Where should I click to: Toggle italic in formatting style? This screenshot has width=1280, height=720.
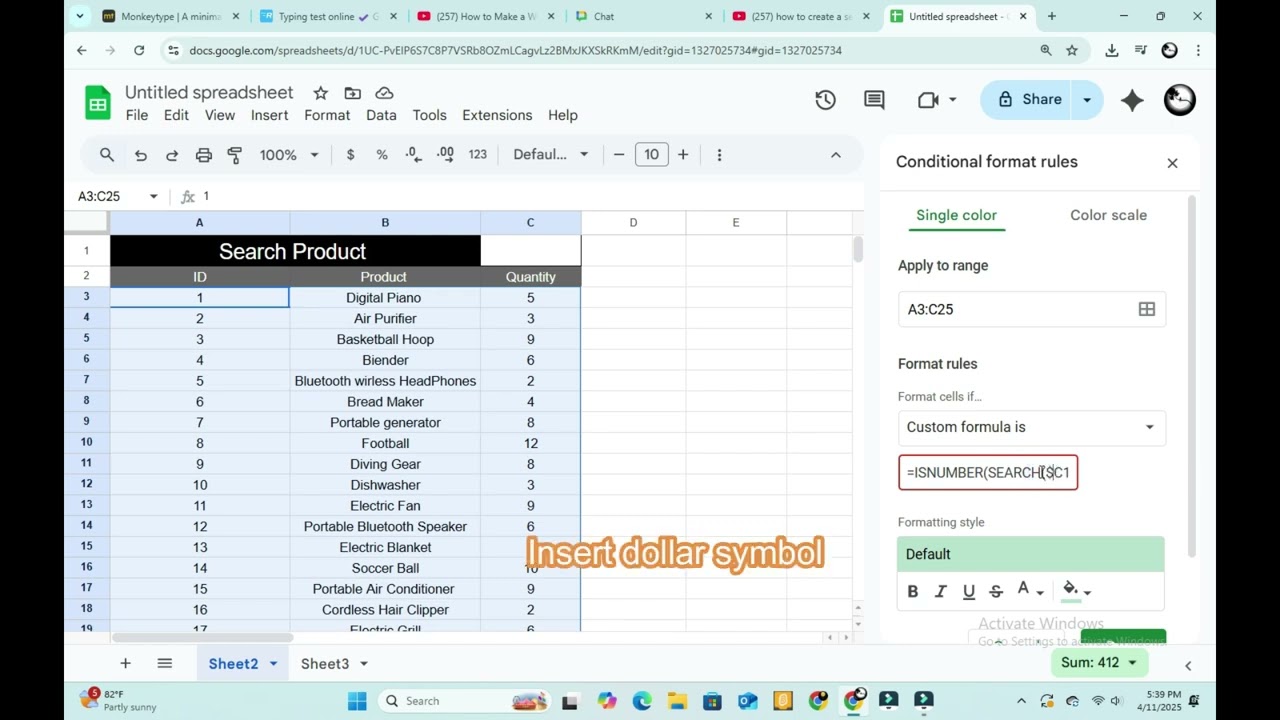pos(940,591)
